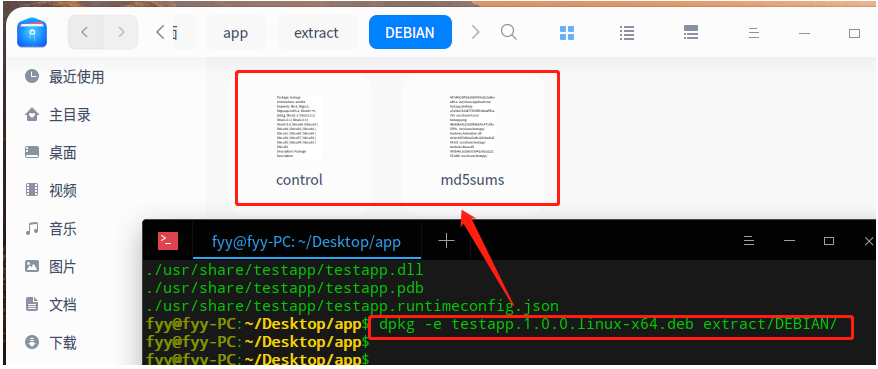Click the terminal app icon
This screenshot has height=369, width=878.
[168, 241]
